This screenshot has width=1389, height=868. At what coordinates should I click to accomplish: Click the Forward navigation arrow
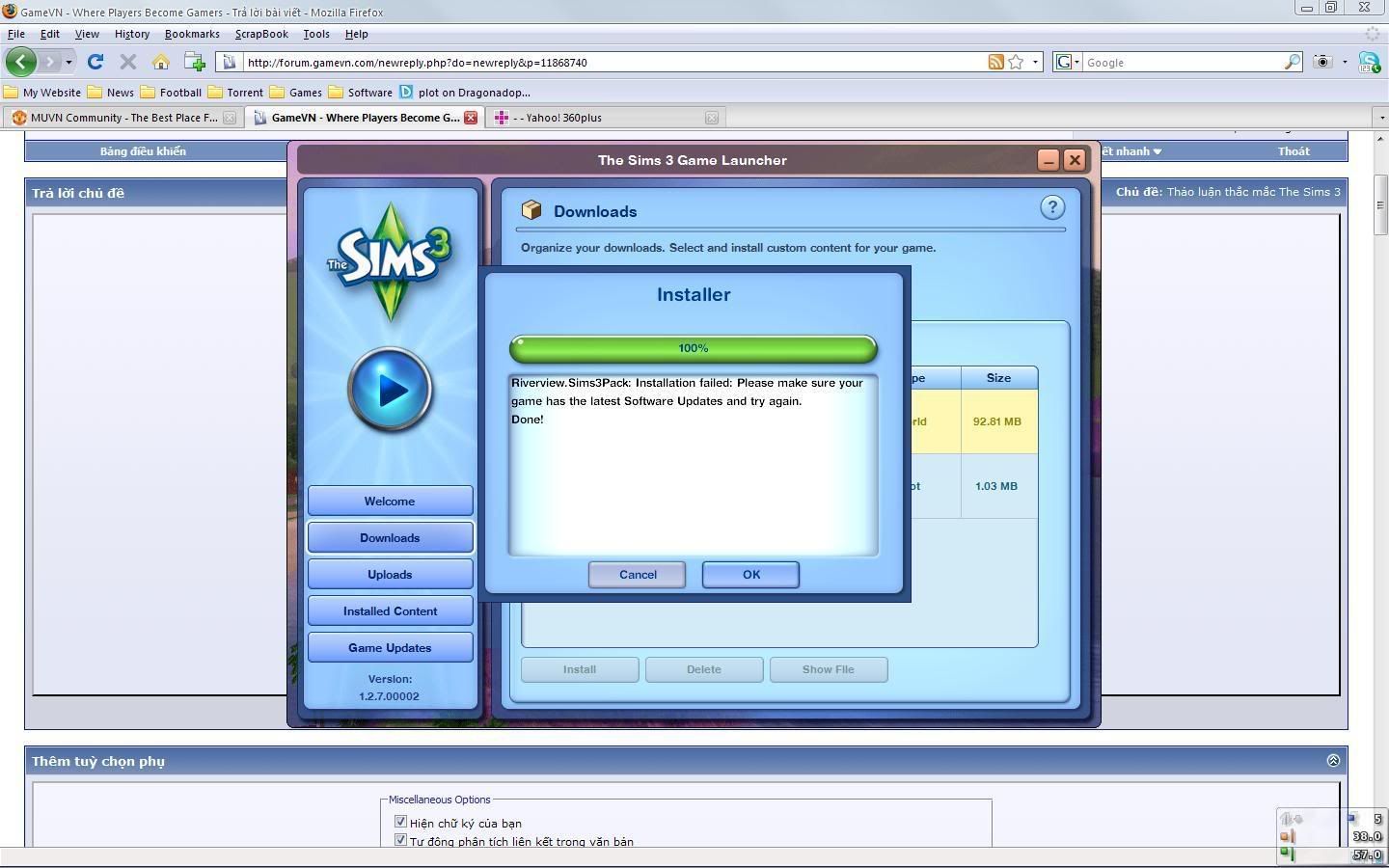49,62
